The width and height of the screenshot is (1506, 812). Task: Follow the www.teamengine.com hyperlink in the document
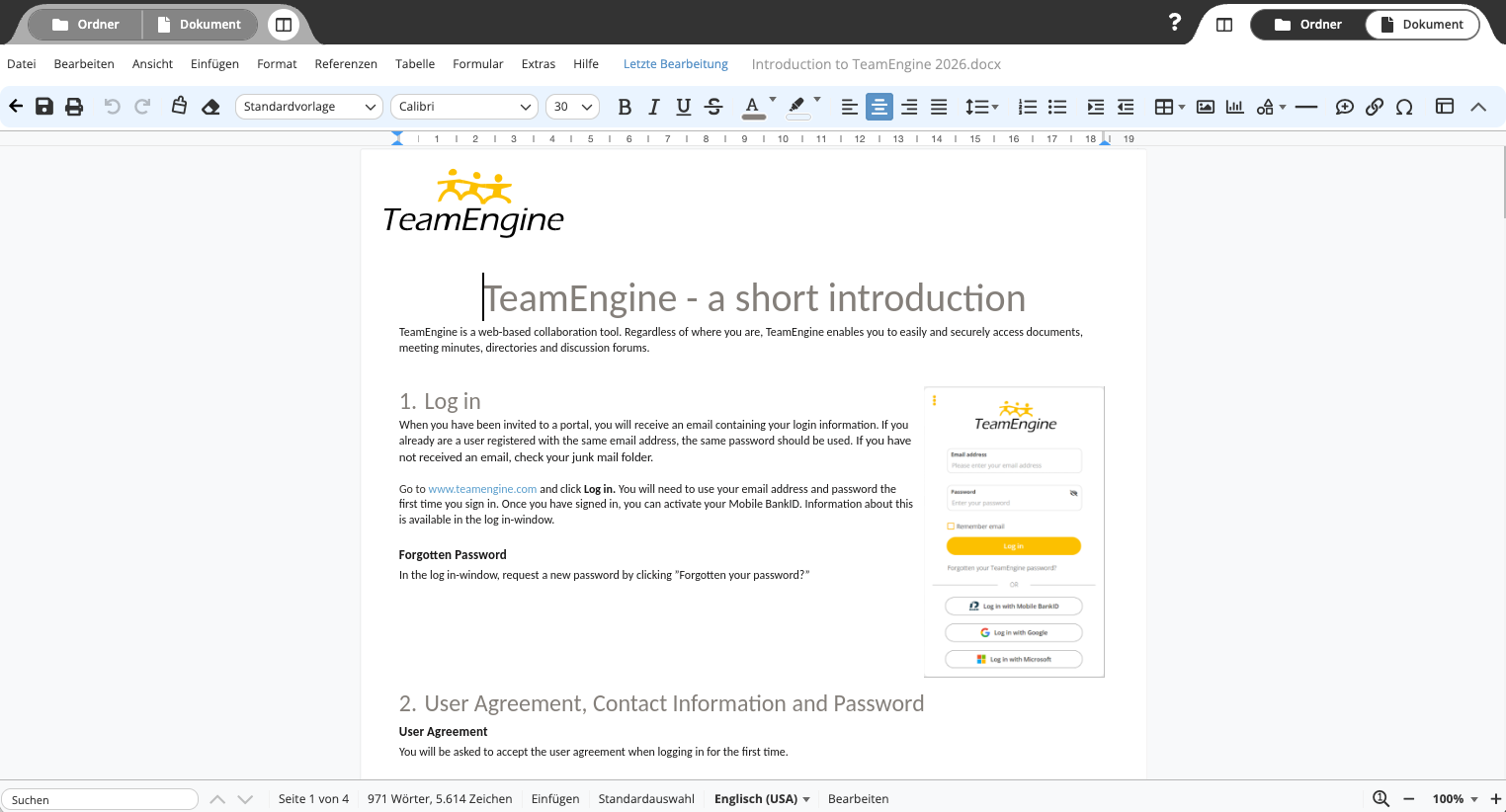(482, 489)
